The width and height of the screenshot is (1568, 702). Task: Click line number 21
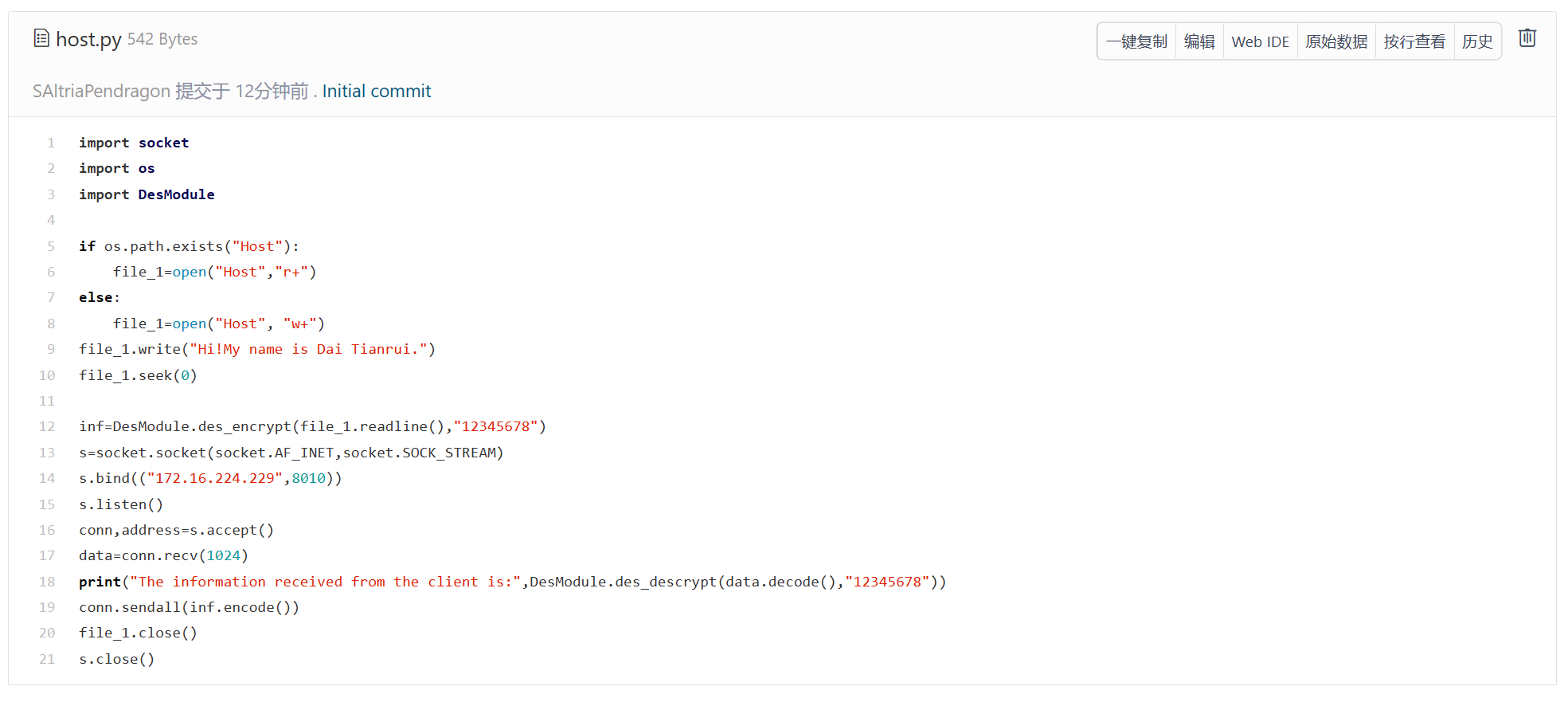pyautogui.click(x=48, y=660)
